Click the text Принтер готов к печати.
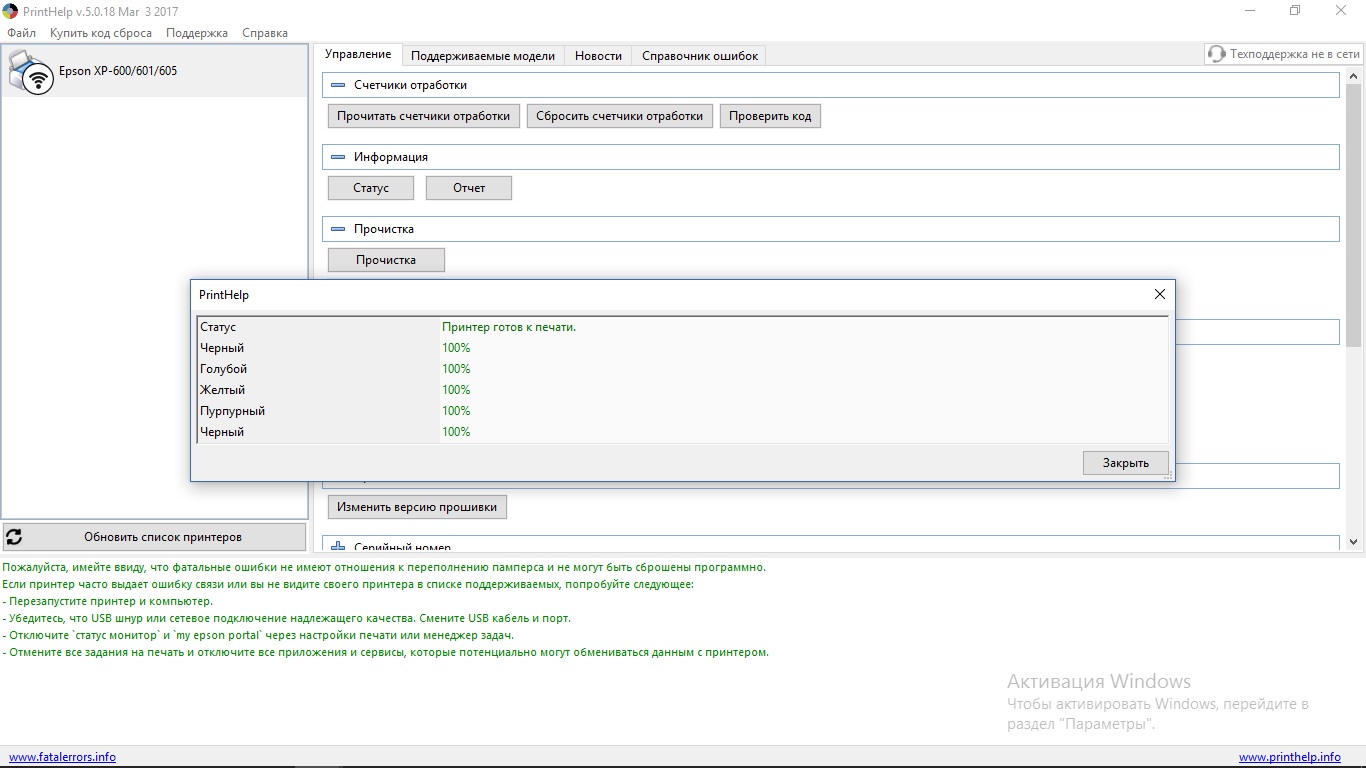 click(509, 327)
